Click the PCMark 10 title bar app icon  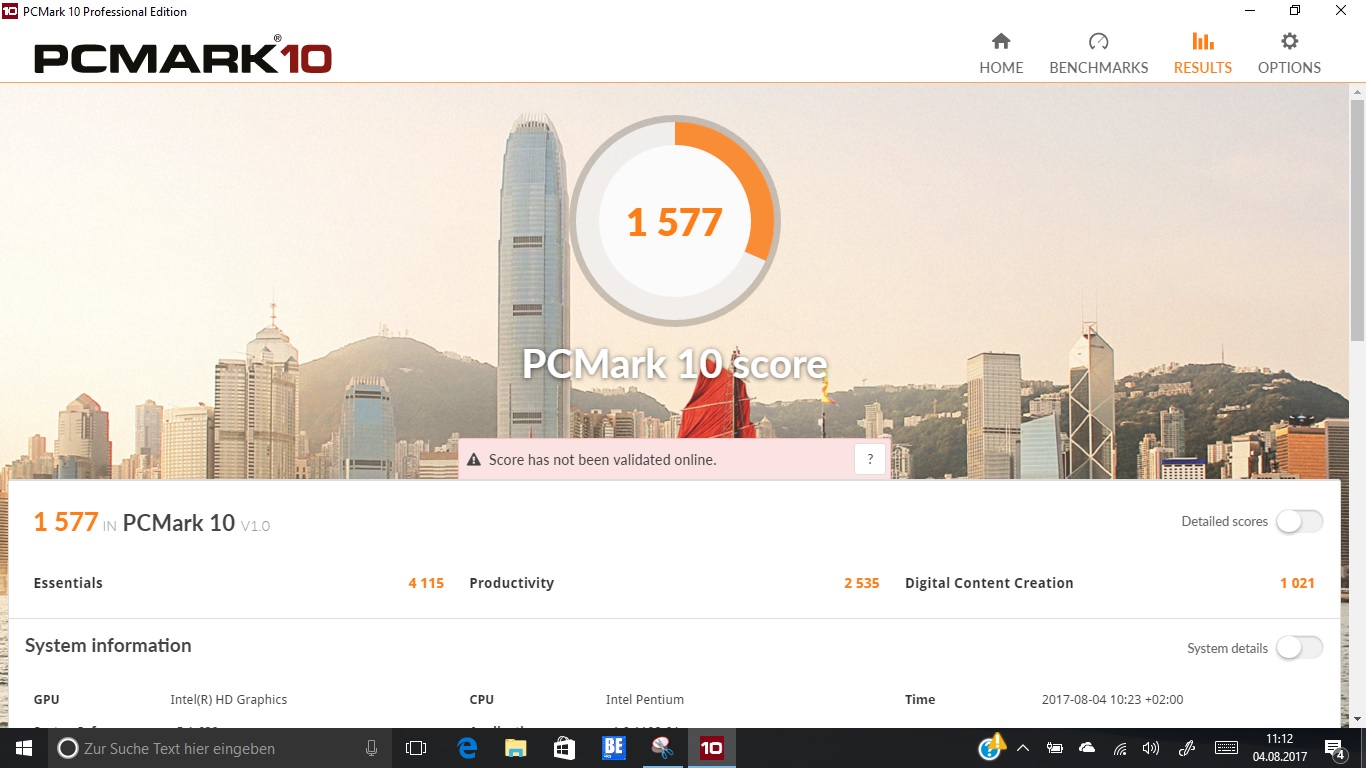click(x=10, y=11)
